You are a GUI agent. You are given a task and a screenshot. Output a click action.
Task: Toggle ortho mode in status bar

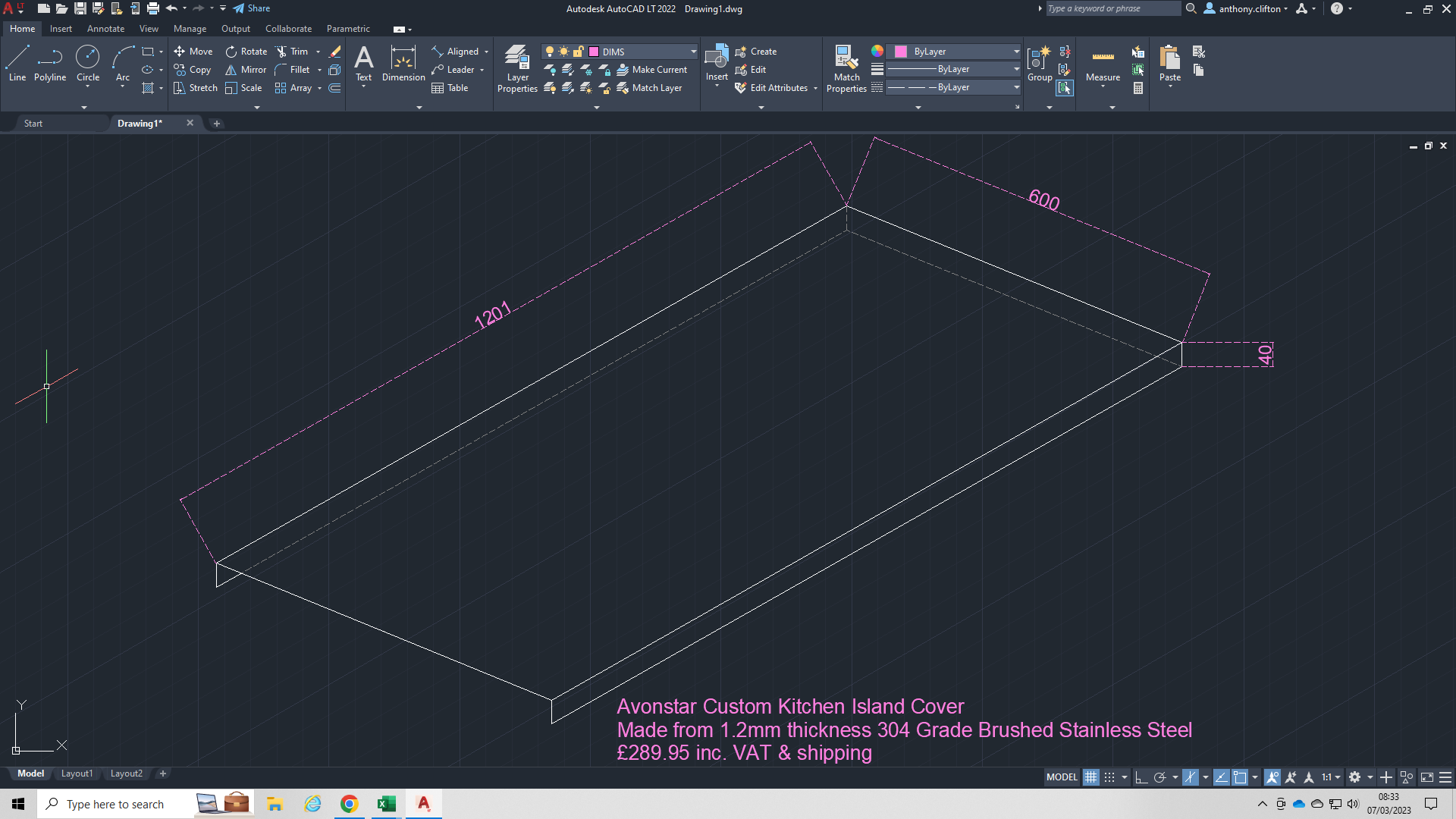1141,777
